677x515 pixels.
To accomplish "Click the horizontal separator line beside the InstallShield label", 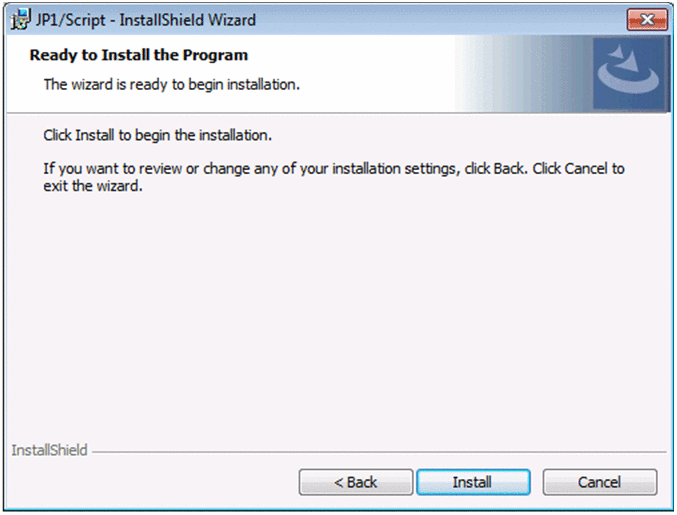I will [x=380, y=451].
